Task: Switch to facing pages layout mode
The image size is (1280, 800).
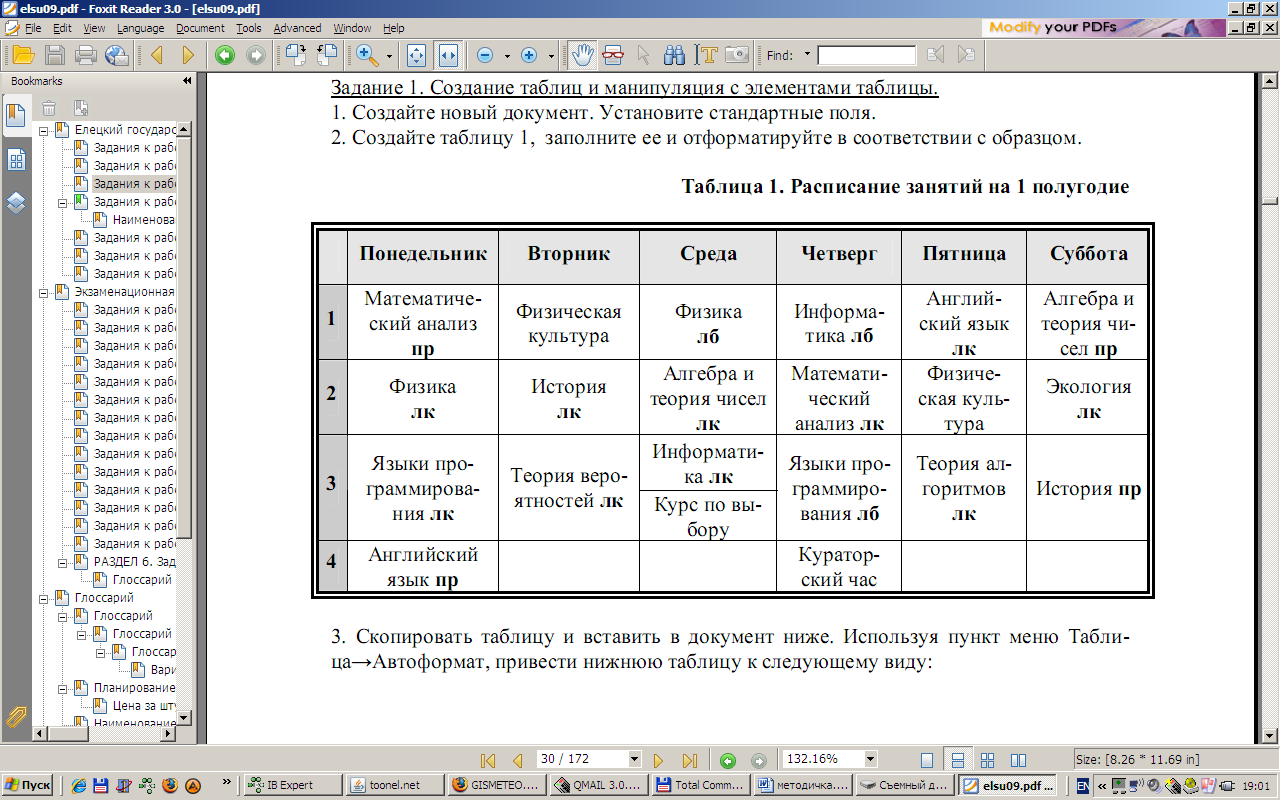Action: pos(1018,760)
